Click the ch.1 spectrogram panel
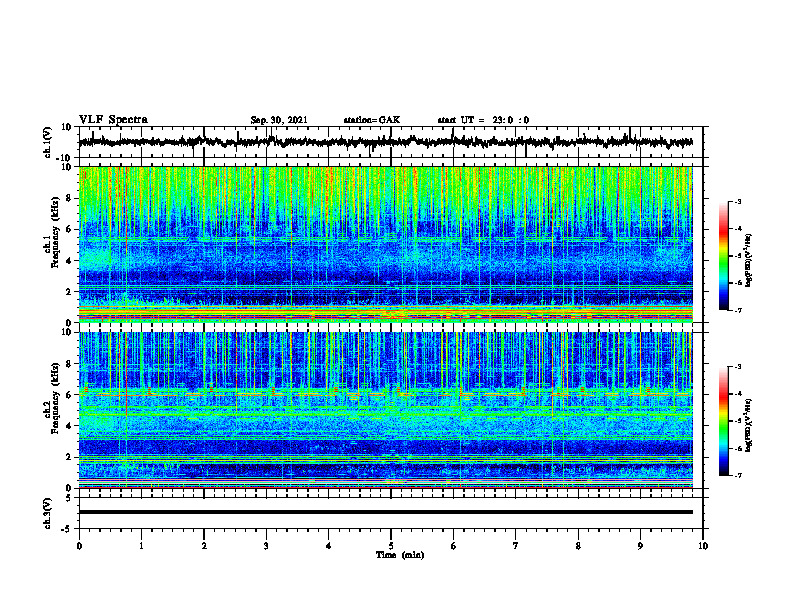The image size is (792, 612). 386,244
